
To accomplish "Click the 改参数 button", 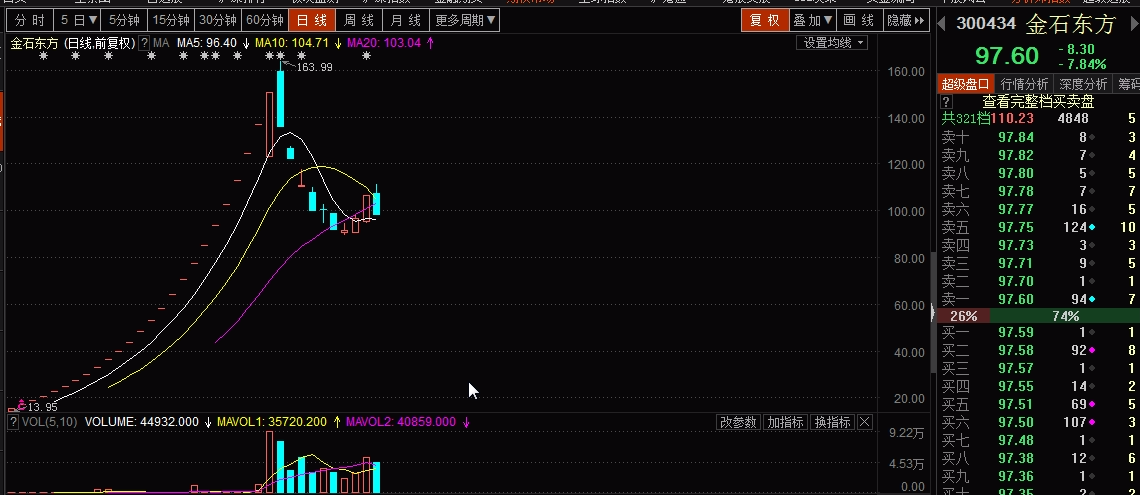I will (739, 422).
